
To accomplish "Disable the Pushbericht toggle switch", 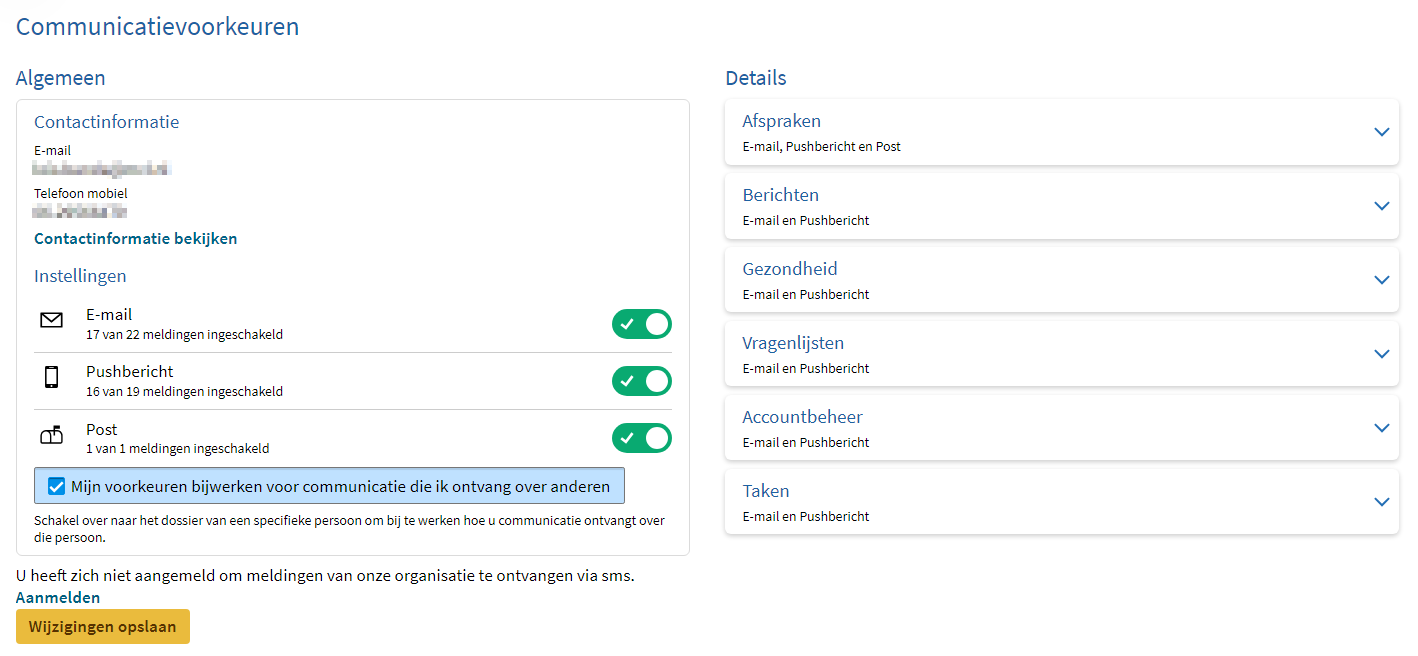I will pyautogui.click(x=641, y=381).
